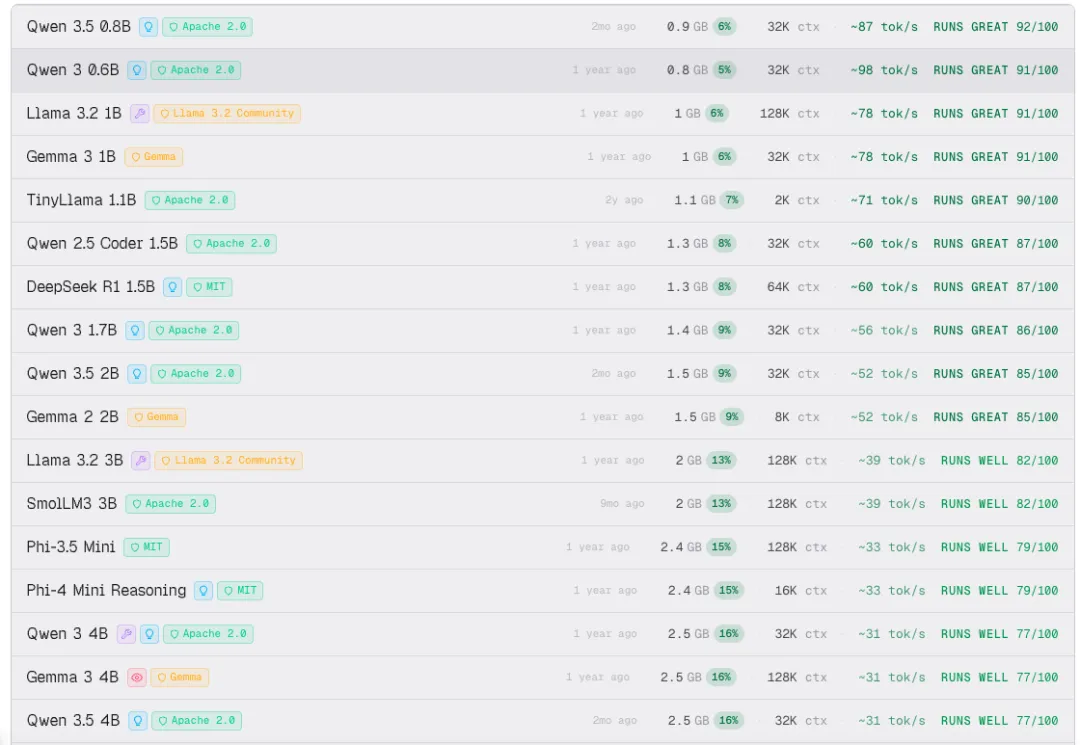Screen dimensions: 1080x745
Task: Choose the Qwen 2.5 Coder 1.5B model
Action: (102, 244)
